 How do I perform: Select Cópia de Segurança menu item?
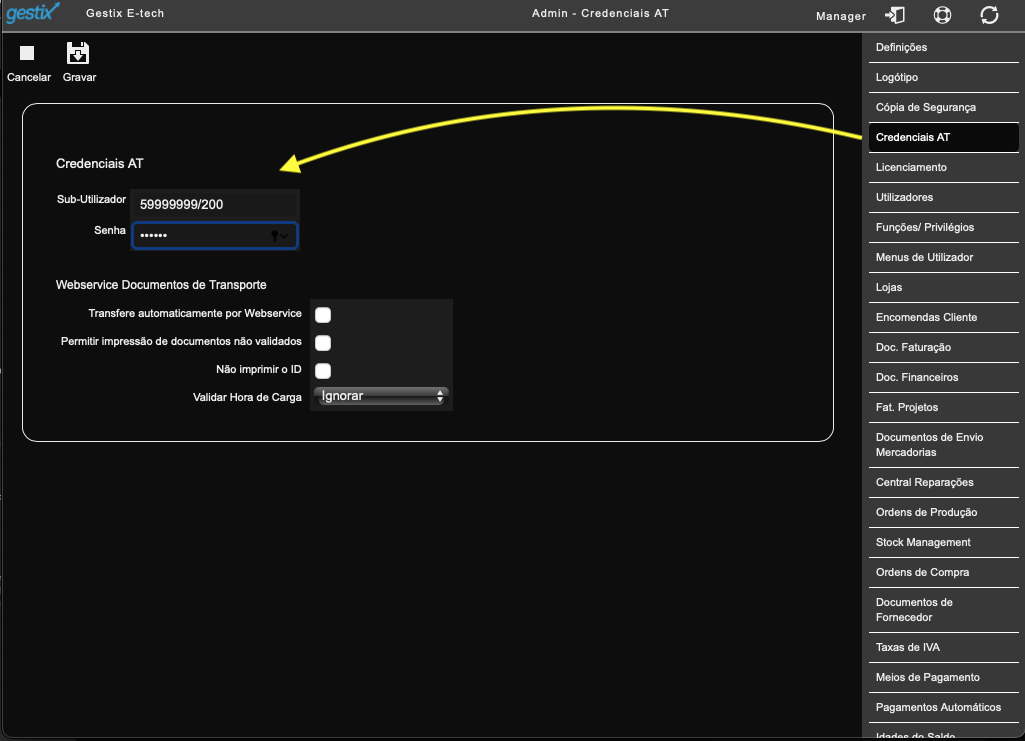(943, 108)
